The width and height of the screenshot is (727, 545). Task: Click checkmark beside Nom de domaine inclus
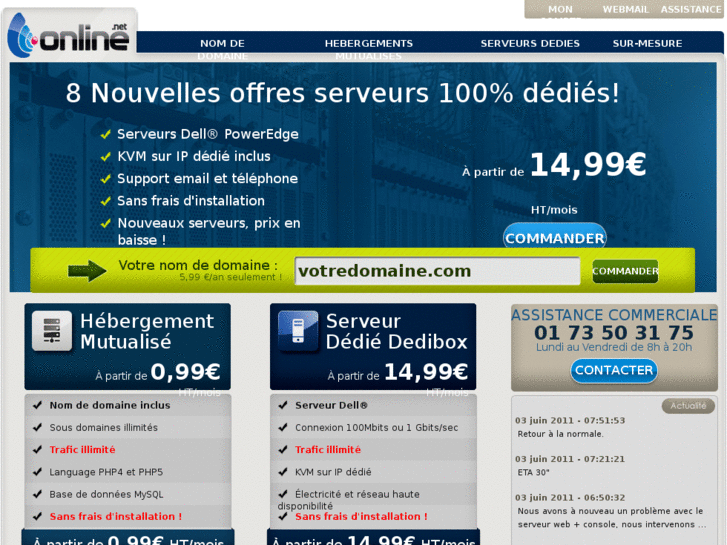pyautogui.click(x=38, y=405)
